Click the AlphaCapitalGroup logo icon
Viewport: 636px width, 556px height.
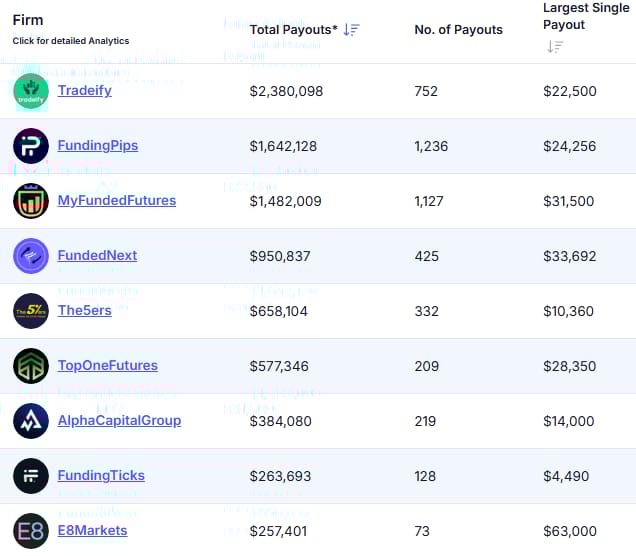pyautogui.click(x=31, y=421)
